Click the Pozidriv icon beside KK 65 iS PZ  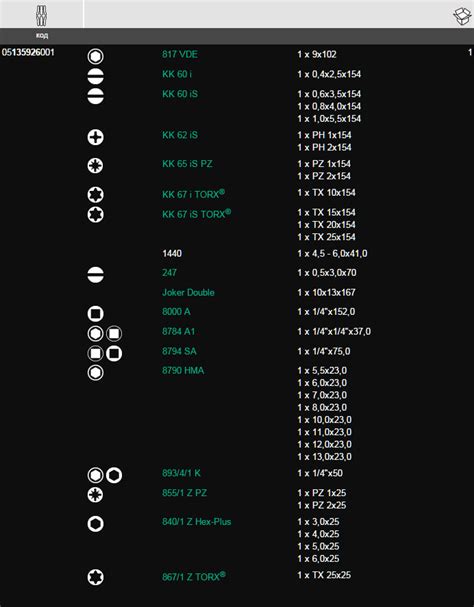[95, 166]
